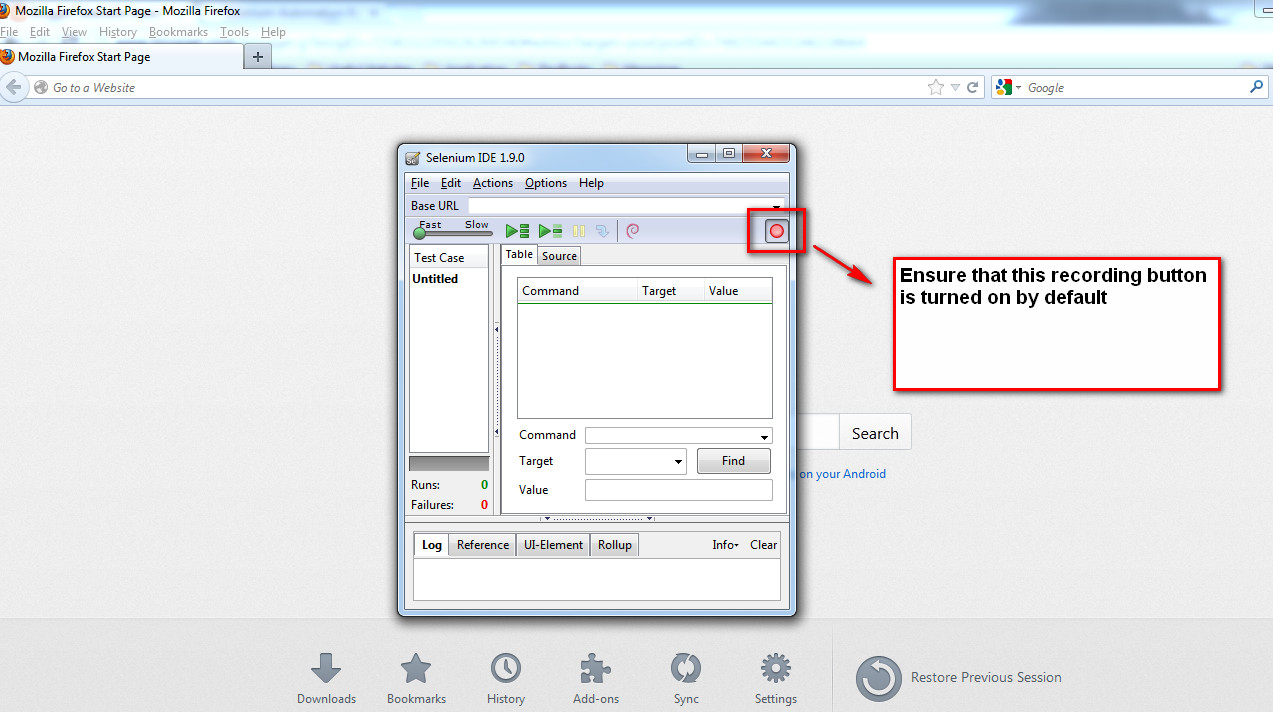Viewport: 1273px width, 712px height.
Task: Open the Firefox History menu
Action: tap(117, 31)
